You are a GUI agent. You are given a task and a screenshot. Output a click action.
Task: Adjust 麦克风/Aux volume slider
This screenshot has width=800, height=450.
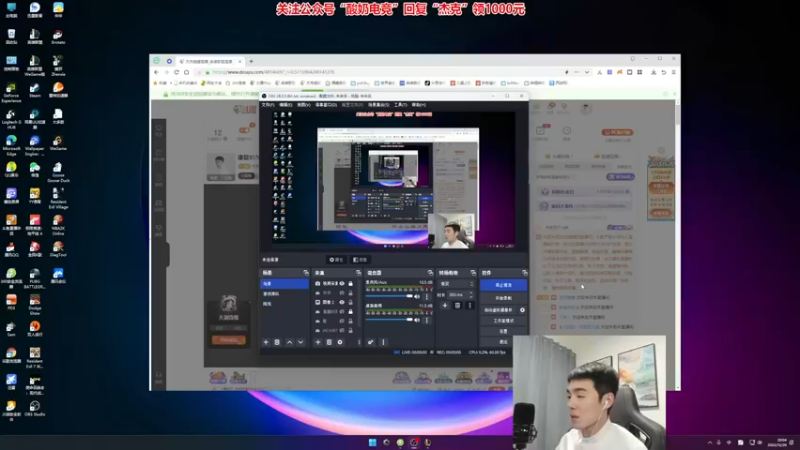click(389, 296)
